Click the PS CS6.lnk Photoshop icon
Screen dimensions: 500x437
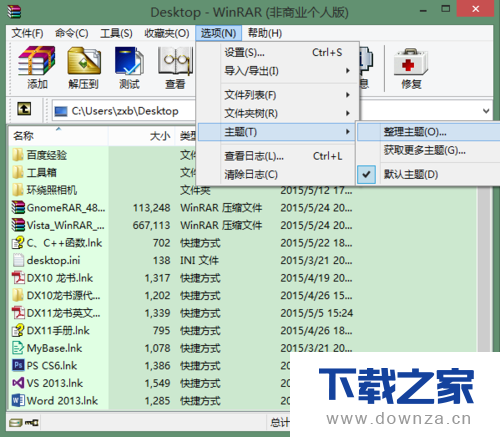[x=18, y=365]
